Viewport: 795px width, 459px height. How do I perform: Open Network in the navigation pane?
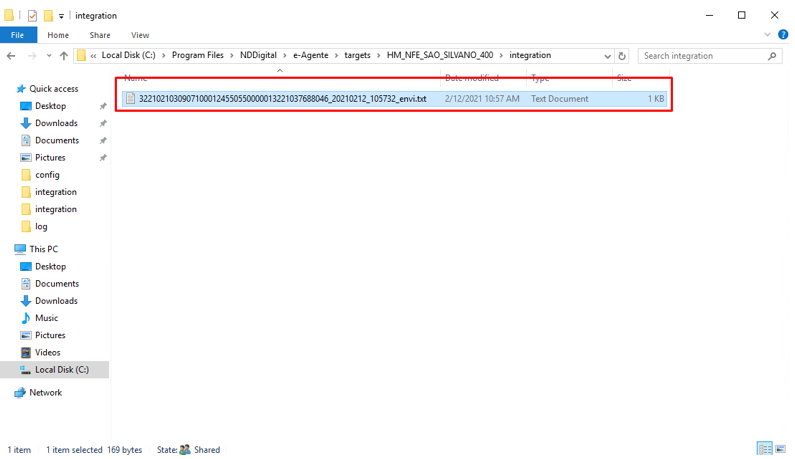(45, 393)
